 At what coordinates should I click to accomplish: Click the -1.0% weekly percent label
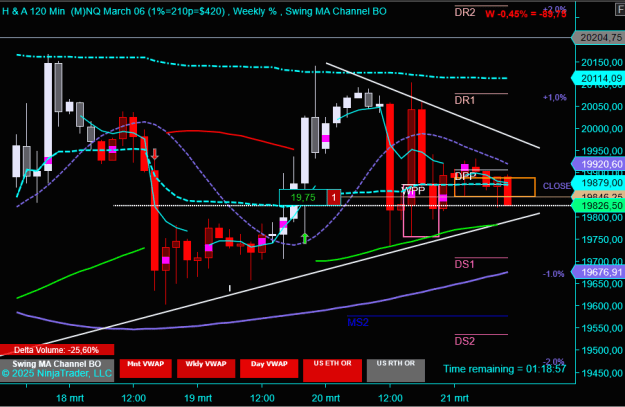[554, 274]
